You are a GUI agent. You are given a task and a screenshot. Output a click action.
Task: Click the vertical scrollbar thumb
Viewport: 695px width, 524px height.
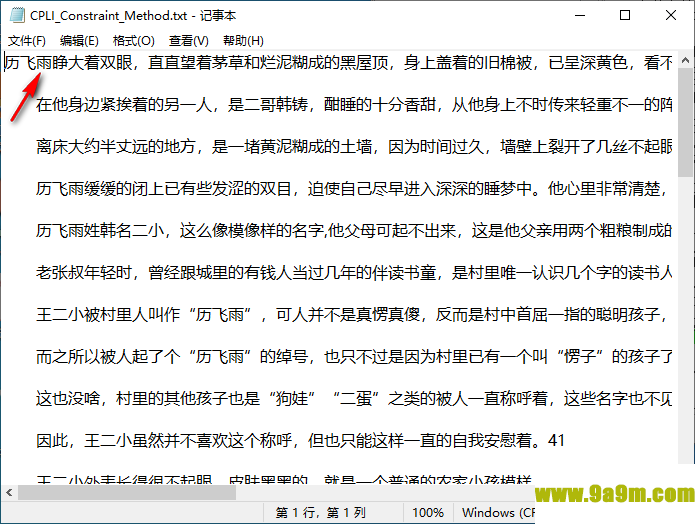click(x=685, y=122)
